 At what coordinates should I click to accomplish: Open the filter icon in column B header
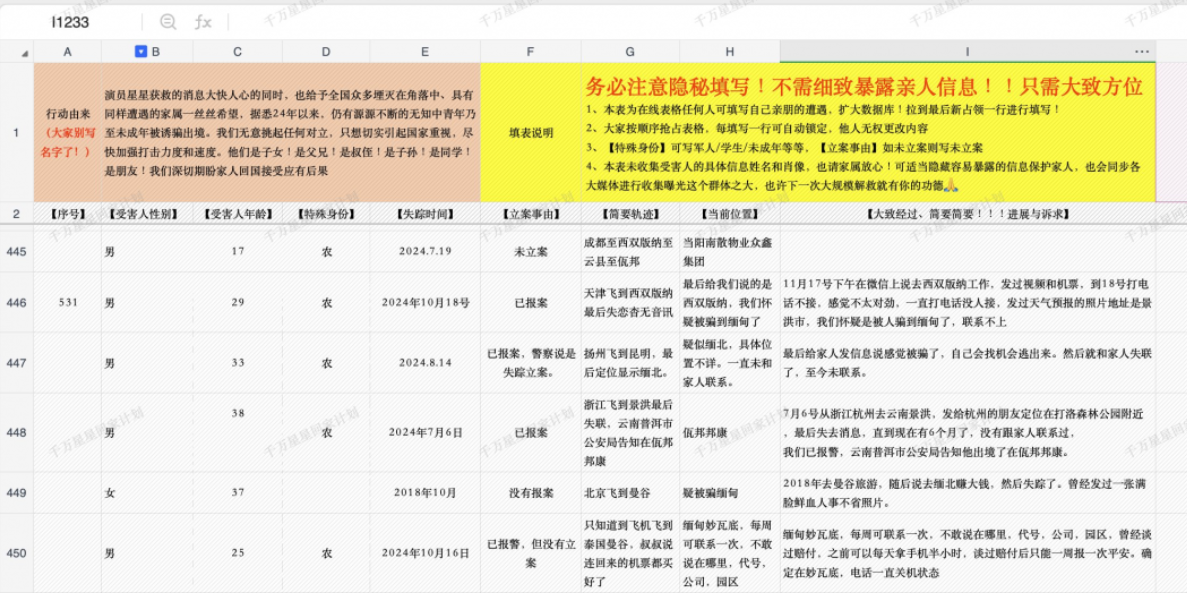pos(141,51)
